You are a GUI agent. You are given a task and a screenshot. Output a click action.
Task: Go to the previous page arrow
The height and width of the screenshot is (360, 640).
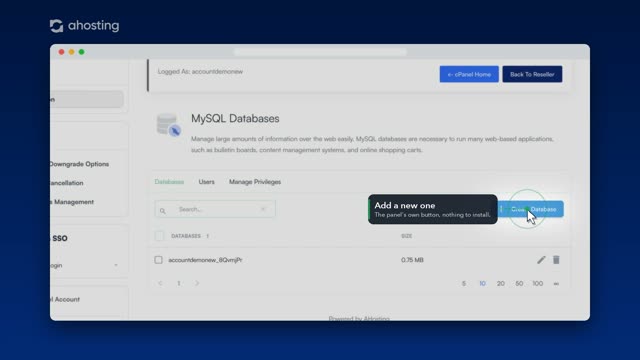pyautogui.click(x=160, y=283)
